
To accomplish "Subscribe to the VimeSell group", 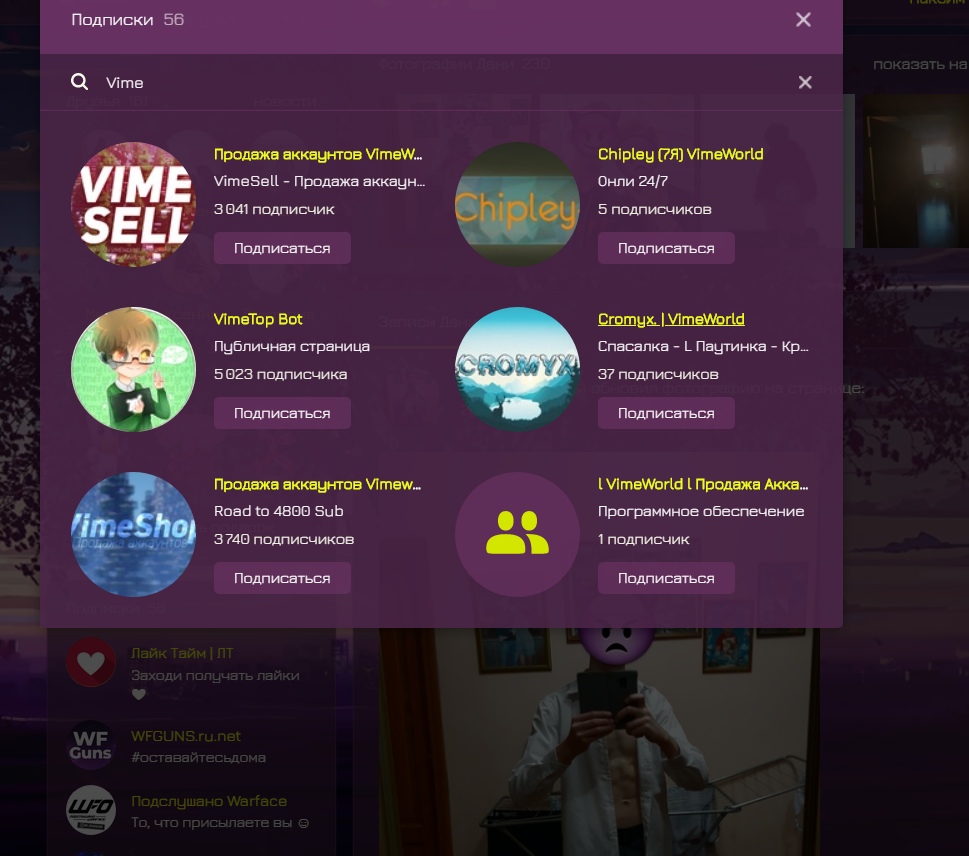I will (x=282, y=248).
